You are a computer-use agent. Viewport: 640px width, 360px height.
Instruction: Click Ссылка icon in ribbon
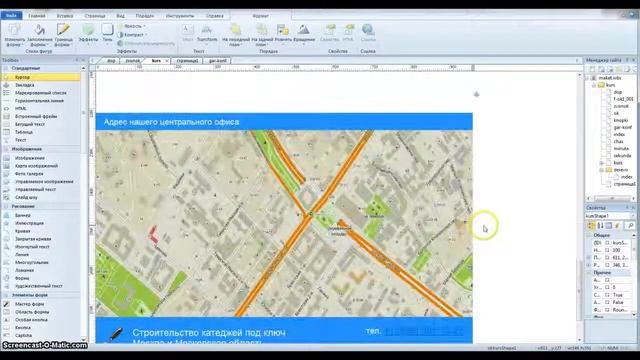coord(368,33)
